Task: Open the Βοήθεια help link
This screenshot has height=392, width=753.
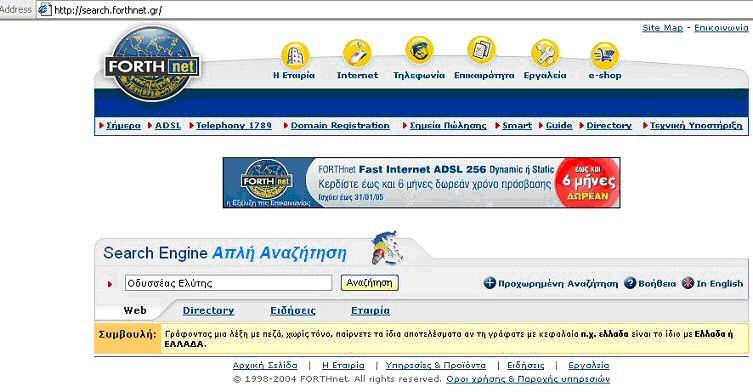Action: point(657,283)
